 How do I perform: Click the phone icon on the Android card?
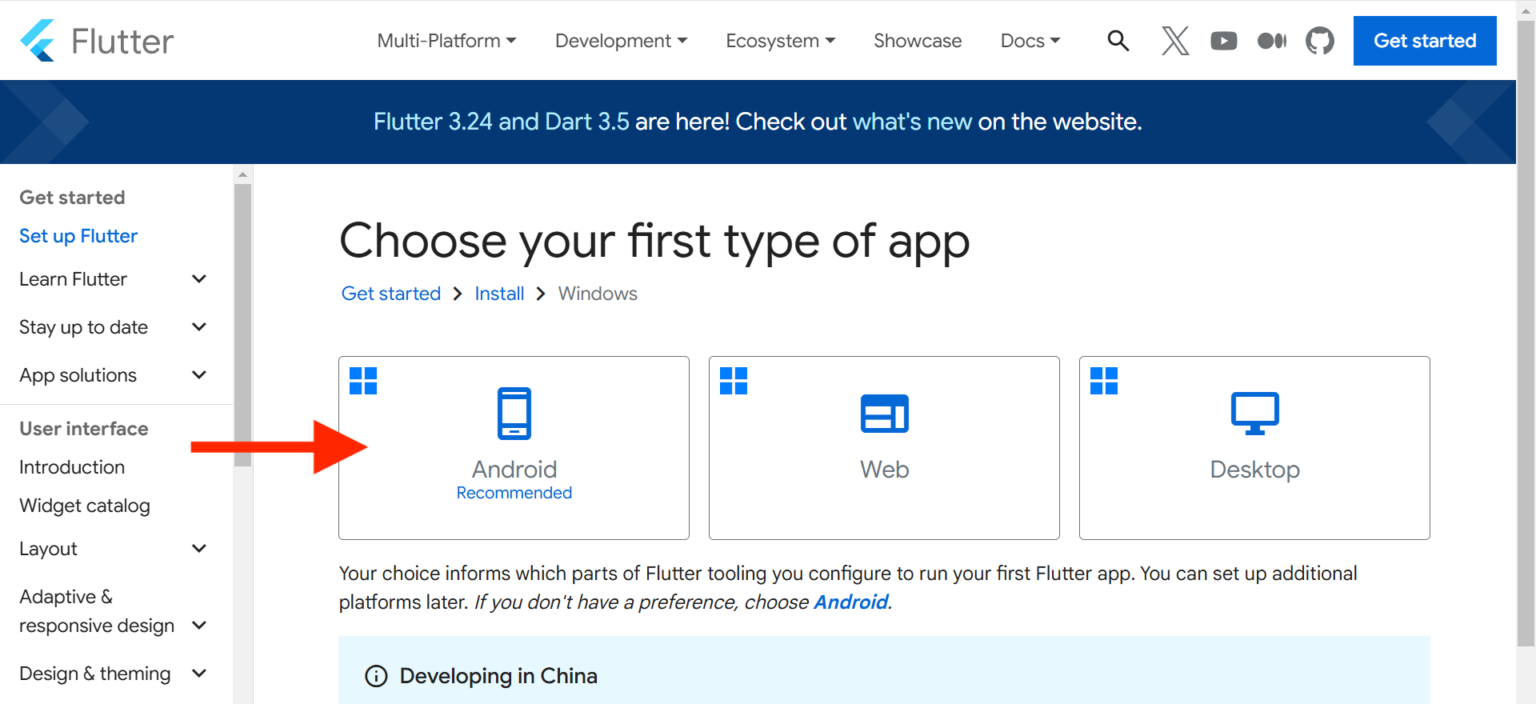pos(513,413)
